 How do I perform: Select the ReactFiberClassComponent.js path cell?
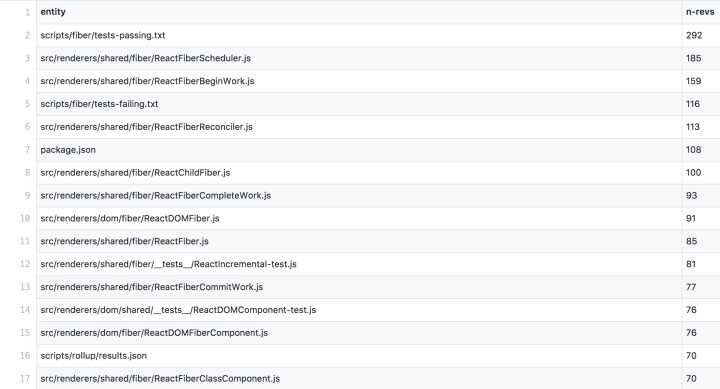pyautogui.click(x=359, y=378)
